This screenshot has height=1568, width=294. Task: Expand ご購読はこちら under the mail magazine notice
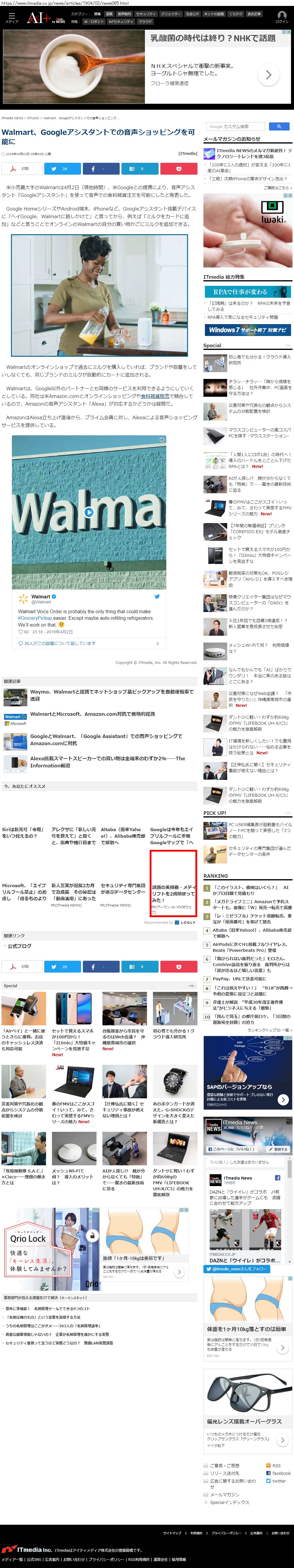point(278,188)
